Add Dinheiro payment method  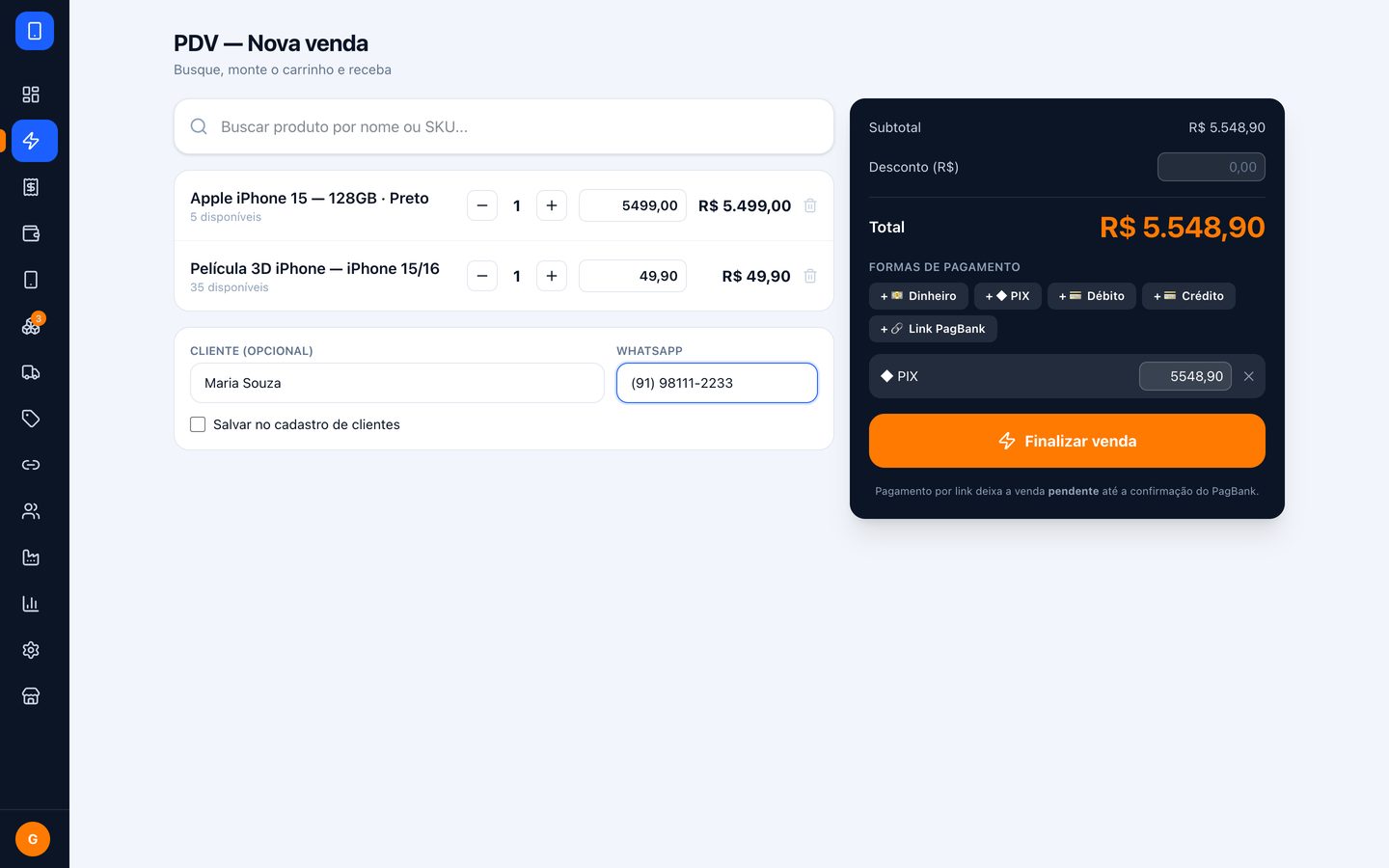click(x=918, y=296)
